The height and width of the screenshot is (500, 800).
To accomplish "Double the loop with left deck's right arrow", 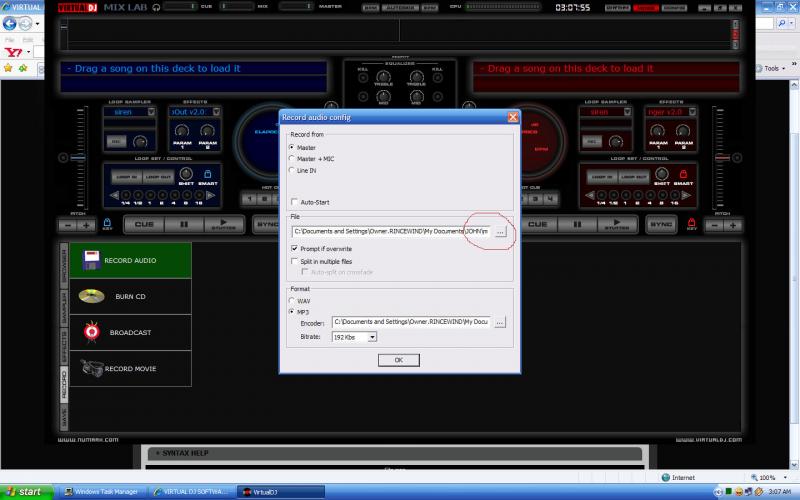I will (x=211, y=195).
